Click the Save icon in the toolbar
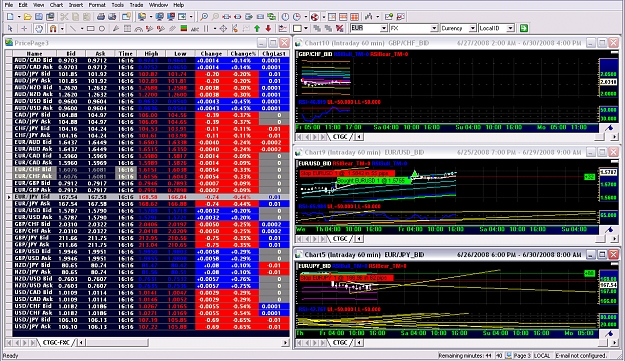 (x=39, y=17)
